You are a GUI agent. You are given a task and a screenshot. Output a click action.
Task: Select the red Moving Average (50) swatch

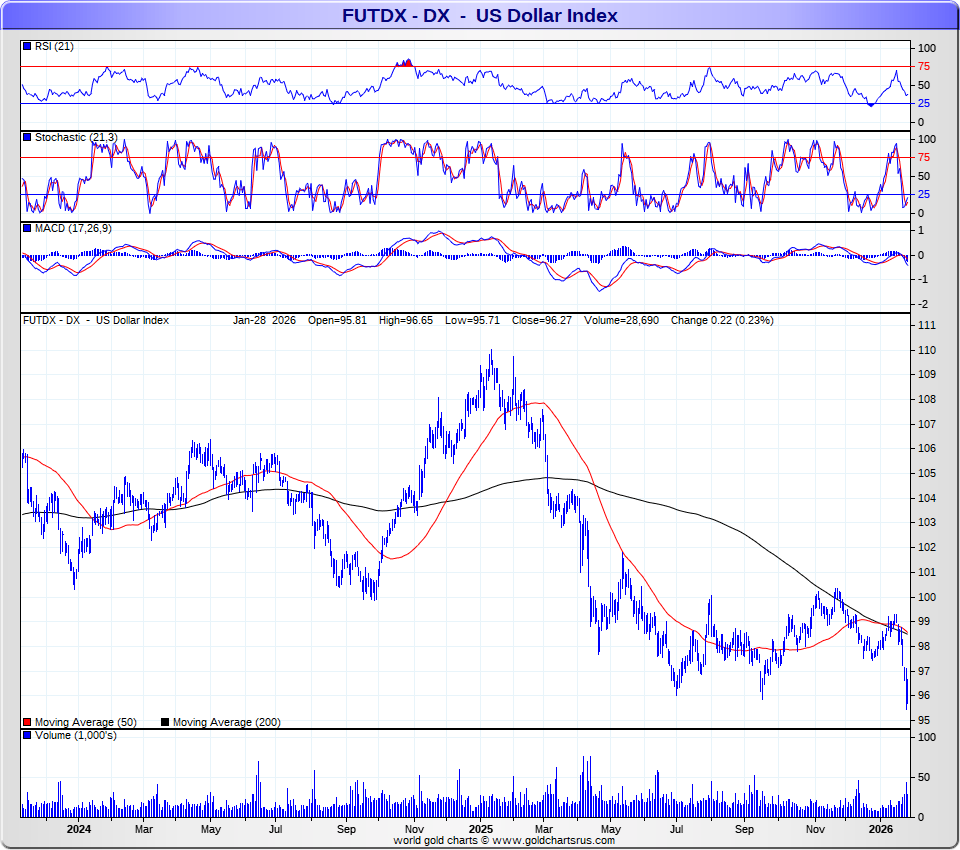click(27, 722)
